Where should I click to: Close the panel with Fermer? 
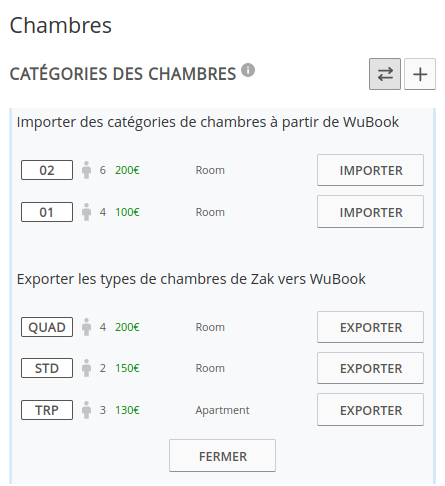[x=222, y=456]
